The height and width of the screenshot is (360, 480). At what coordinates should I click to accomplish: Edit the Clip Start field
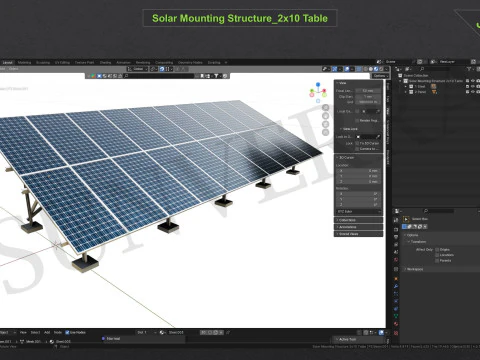[368, 97]
